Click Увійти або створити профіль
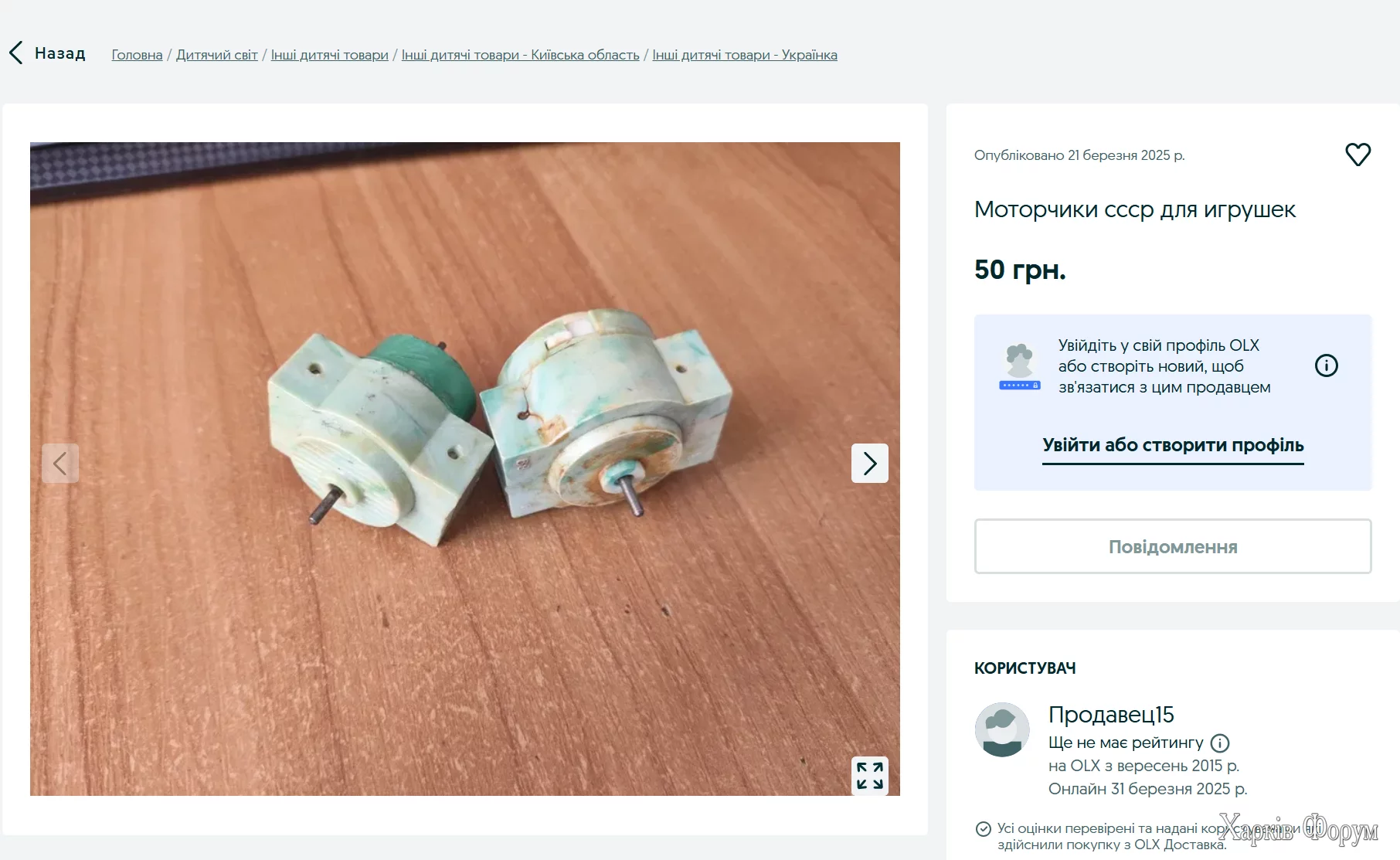This screenshot has height=860, width=1400. tap(1173, 446)
